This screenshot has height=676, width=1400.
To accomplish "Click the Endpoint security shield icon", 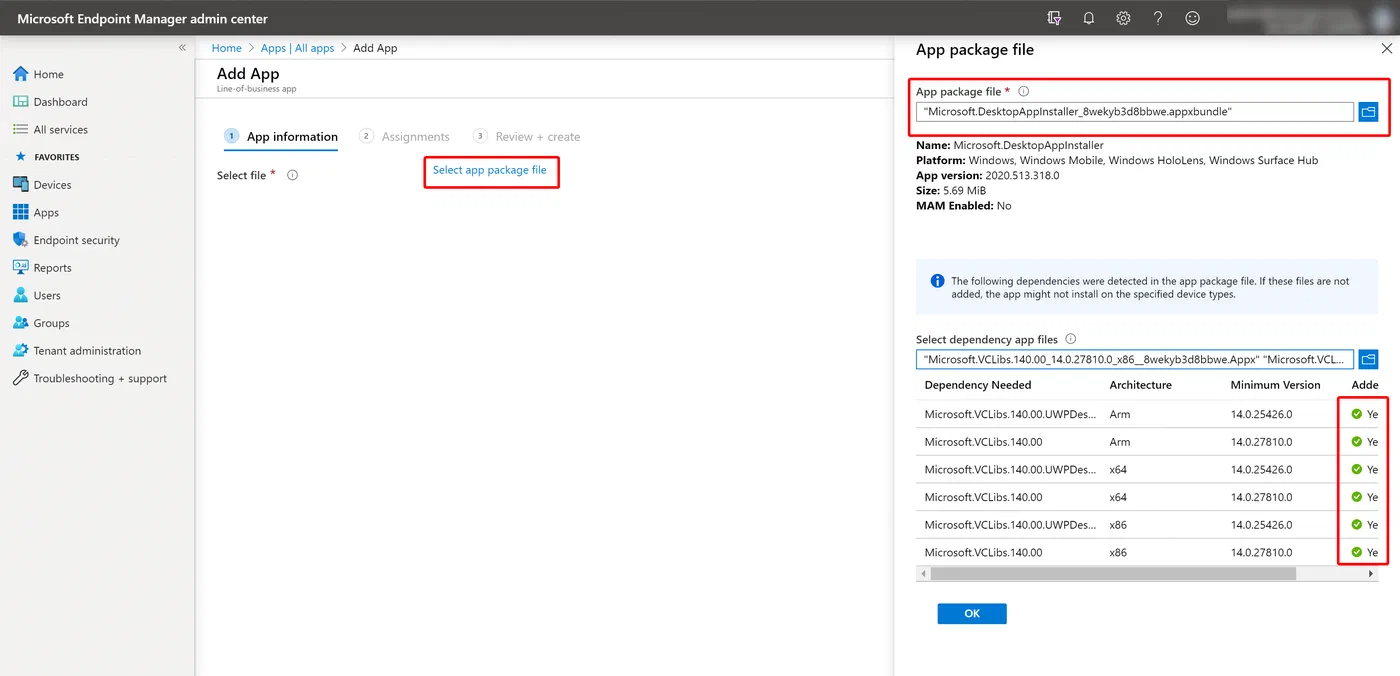I will [x=20, y=240].
